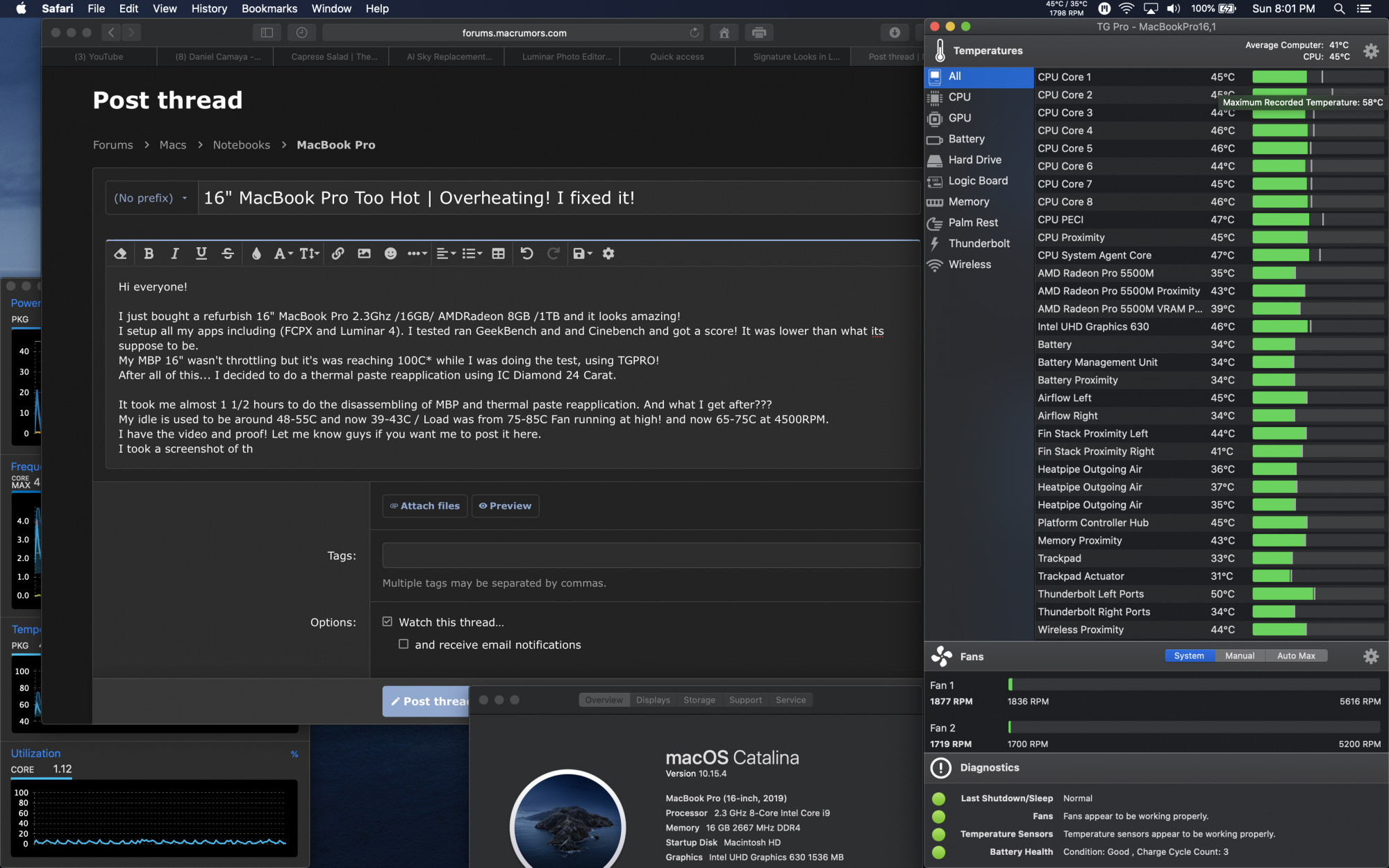This screenshot has height=868, width=1389.
Task: Open the (No prefix) thread prefix dropdown
Action: pos(151,198)
